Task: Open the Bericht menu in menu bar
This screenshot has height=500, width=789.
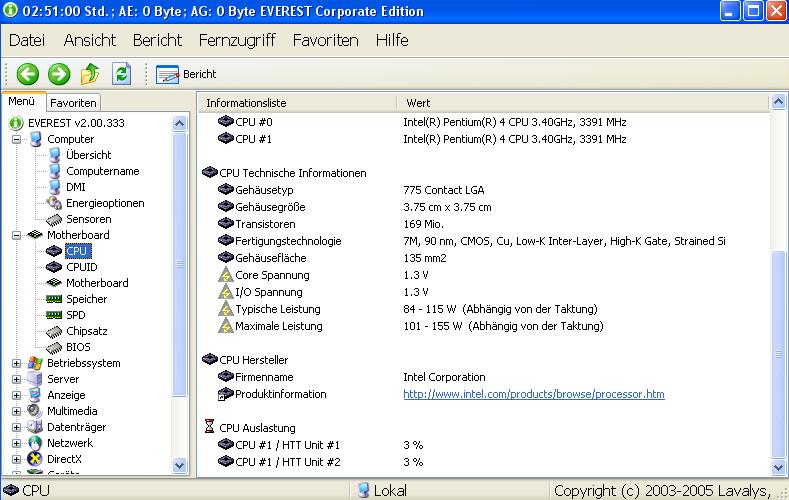Action: click(157, 40)
